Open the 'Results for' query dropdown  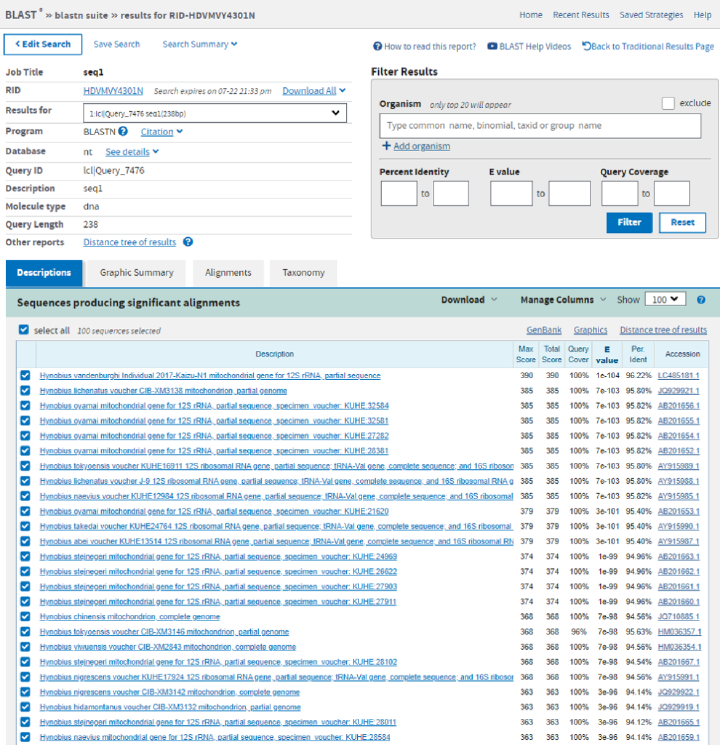pyautogui.click(x=214, y=113)
